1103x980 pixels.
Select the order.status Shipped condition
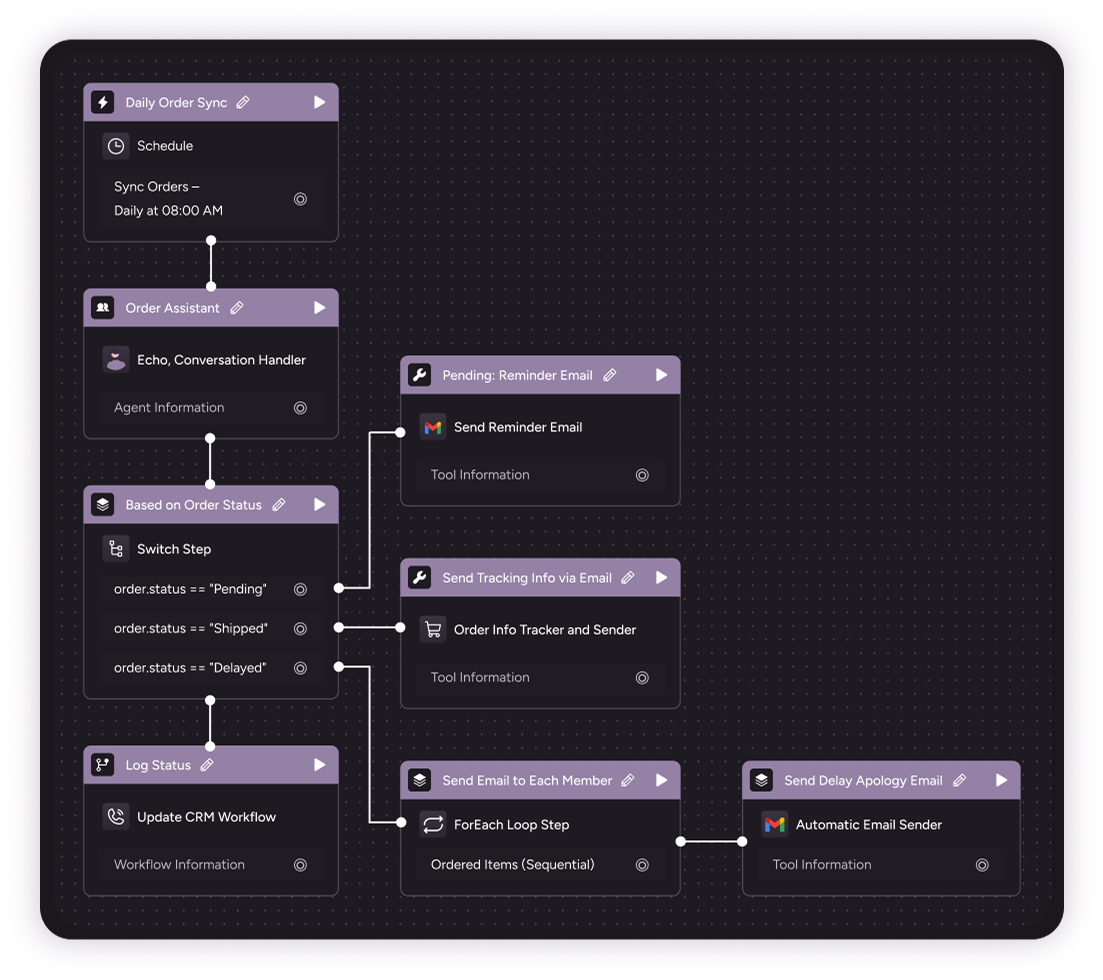coord(190,629)
